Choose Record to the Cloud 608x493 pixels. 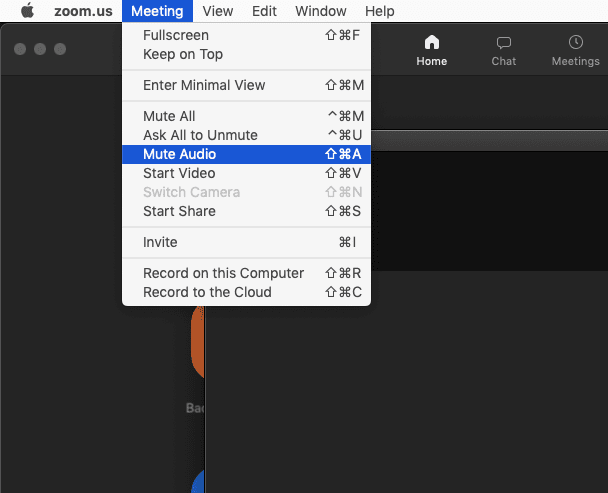246,292
